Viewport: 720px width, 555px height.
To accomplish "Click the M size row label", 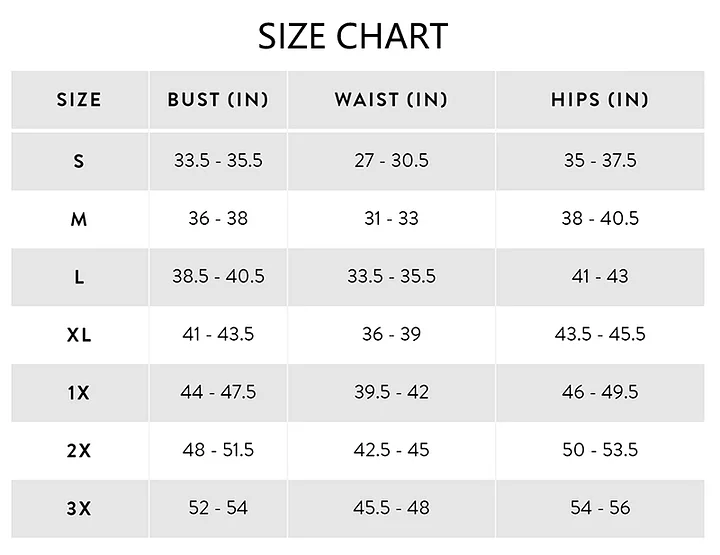I will coord(79,219).
